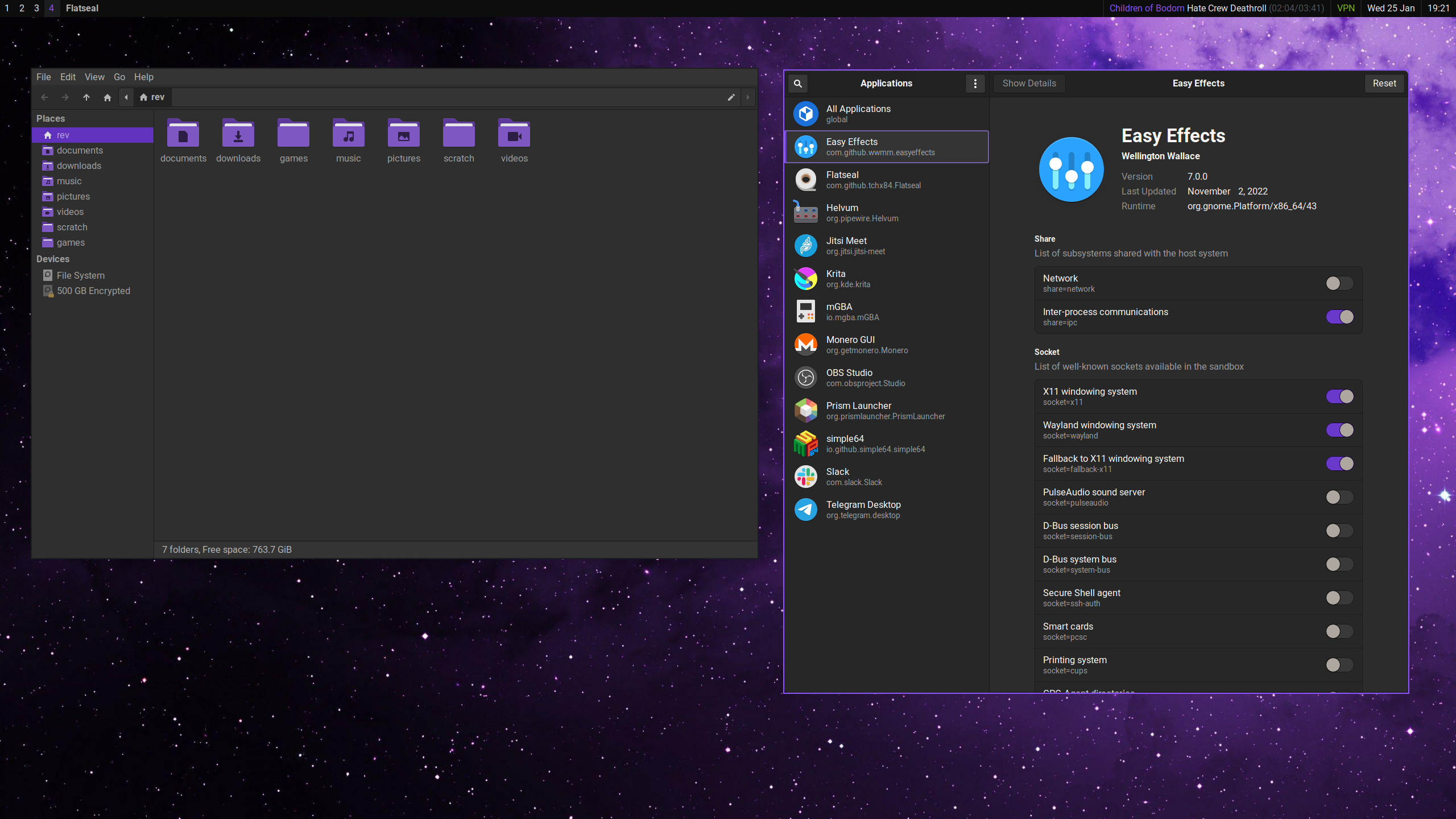Select rev home in Places sidebar
This screenshot has height=819, width=1456.
(92, 135)
